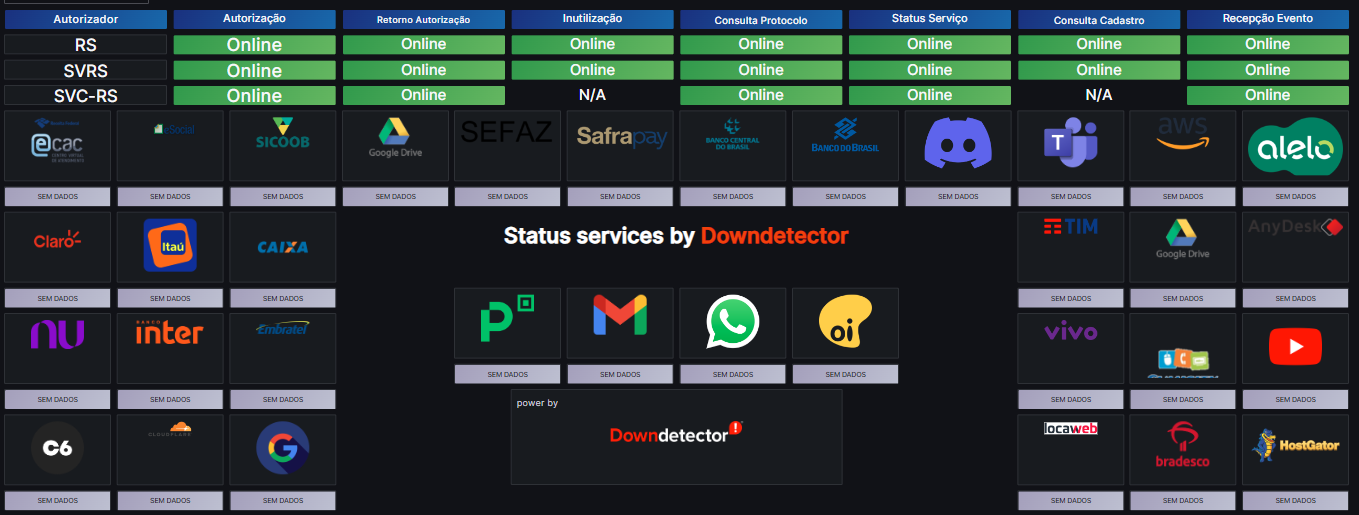Click SEM DADOS bar under WhatsApp

pos(733,374)
